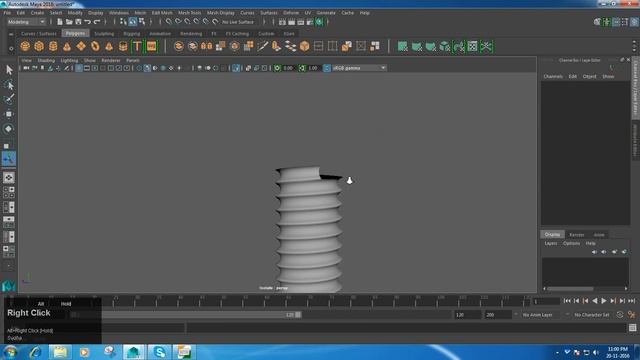Toggle select by object type mode

pos(133,22)
